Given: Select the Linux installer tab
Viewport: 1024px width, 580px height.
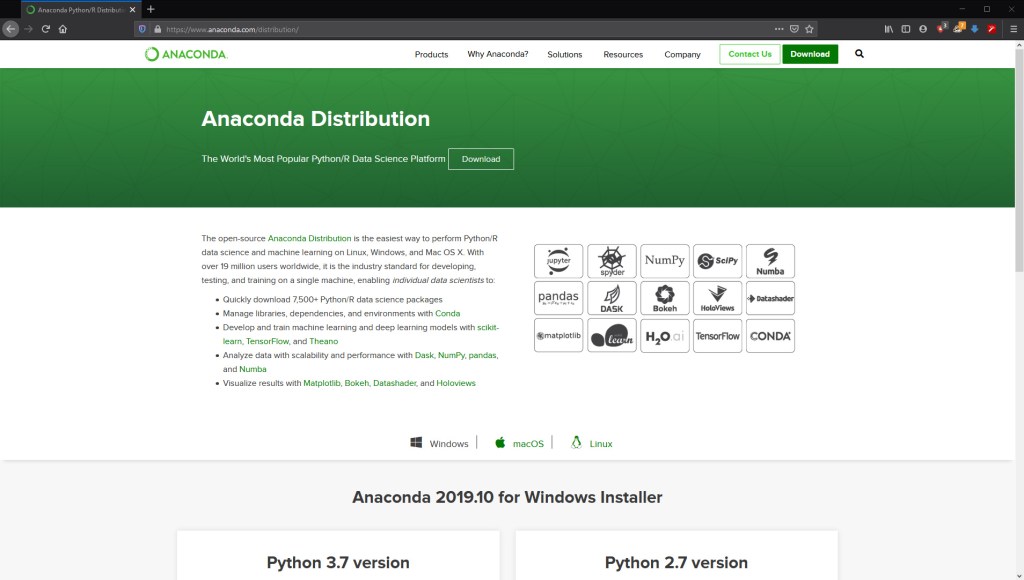Looking at the screenshot, I should (x=592, y=443).
